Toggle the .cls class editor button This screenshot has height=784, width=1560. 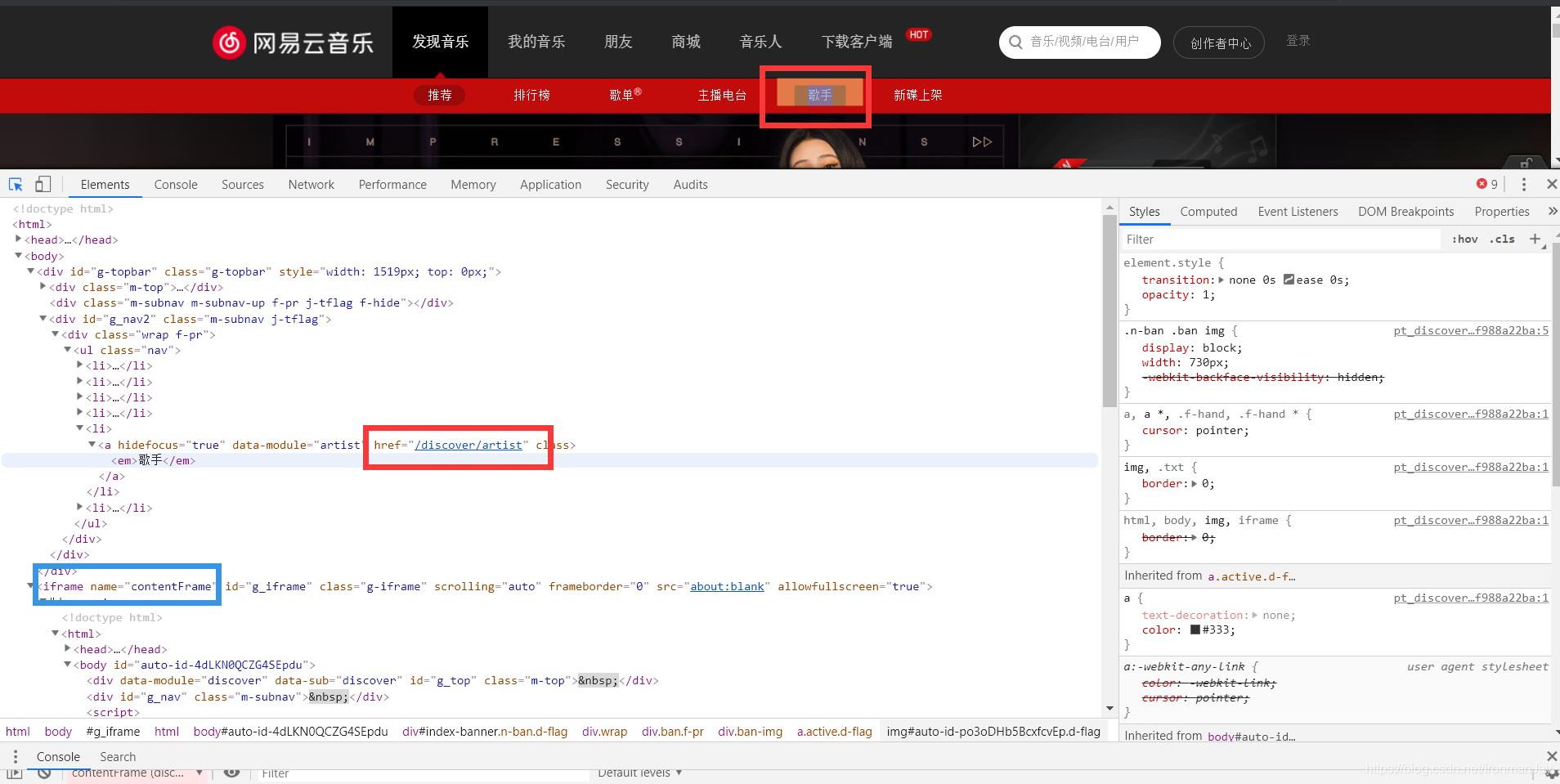coord(1502,239)
